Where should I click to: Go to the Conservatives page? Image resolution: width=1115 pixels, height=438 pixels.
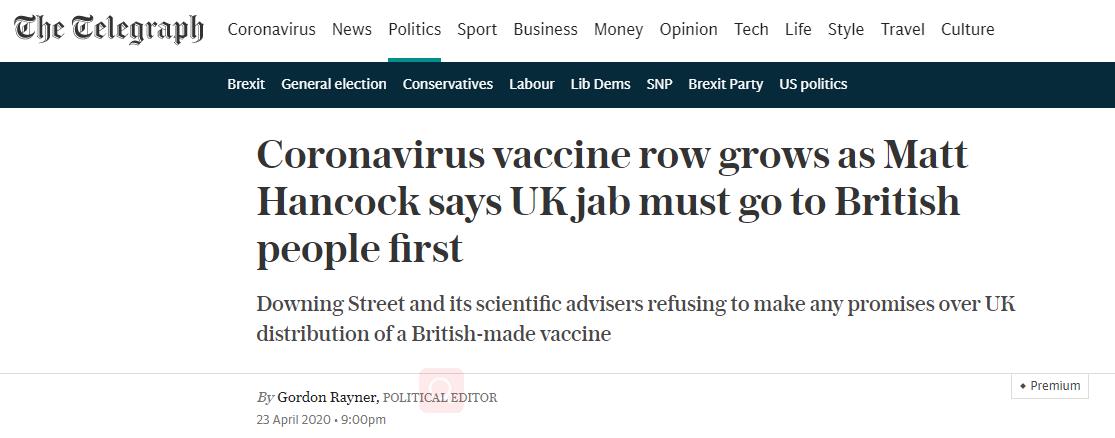[447, 84]
